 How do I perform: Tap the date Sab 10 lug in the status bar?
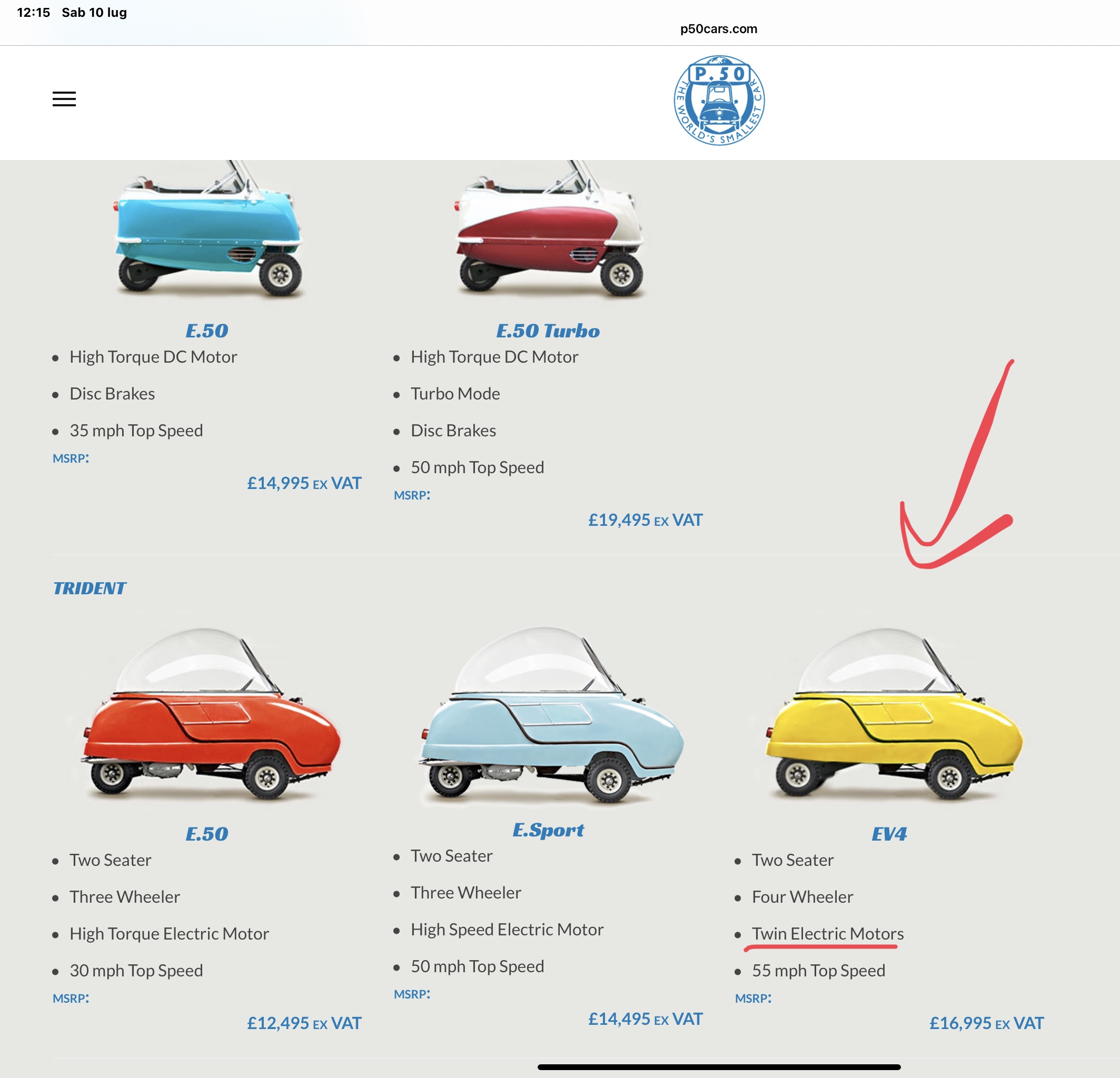(94, 13)
